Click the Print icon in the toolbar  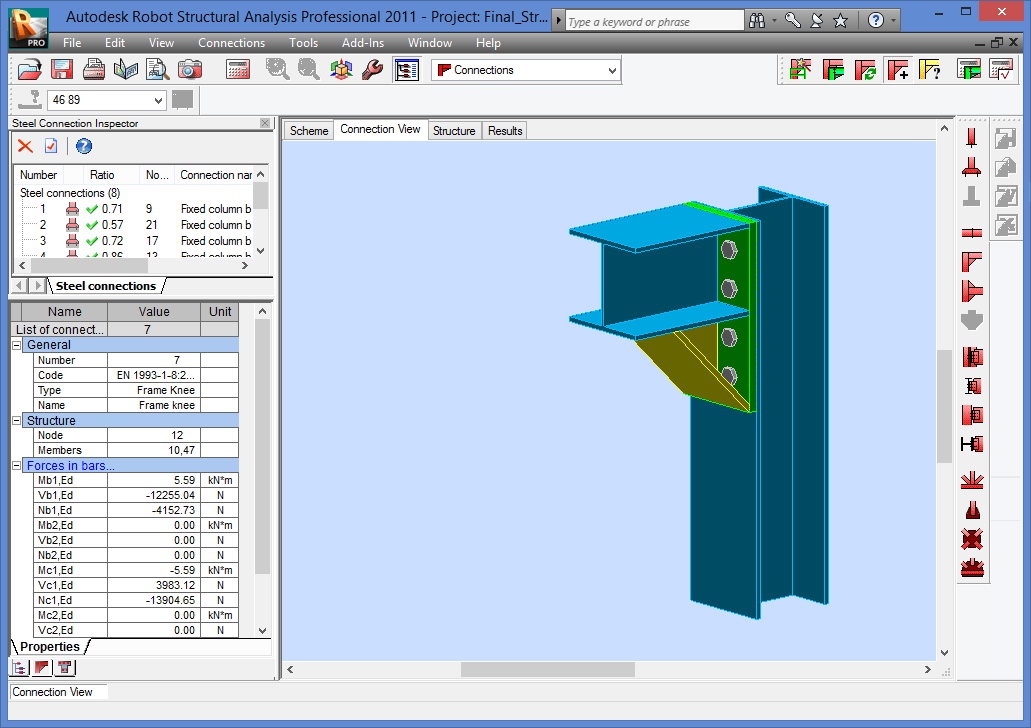point(94,70)
